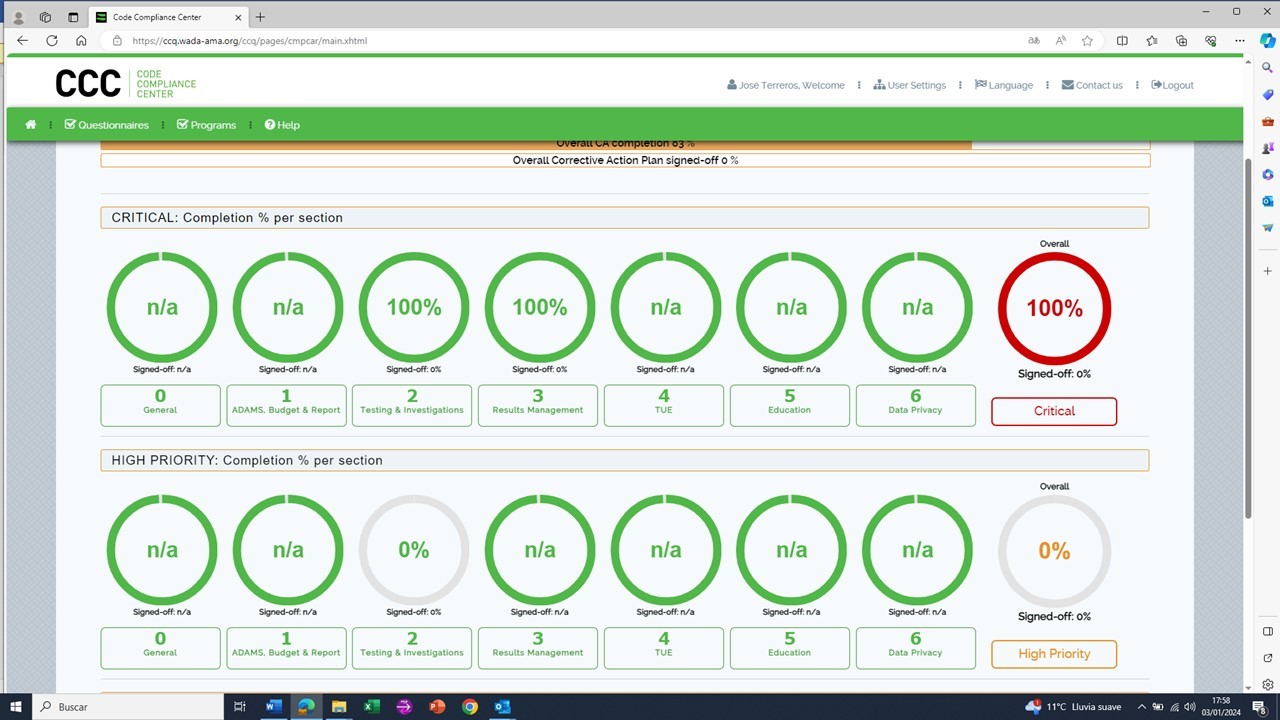Click the Critical Overall 100% red ring
The height and width of the screenshot is (720, 1280).
click(1054, 308)
